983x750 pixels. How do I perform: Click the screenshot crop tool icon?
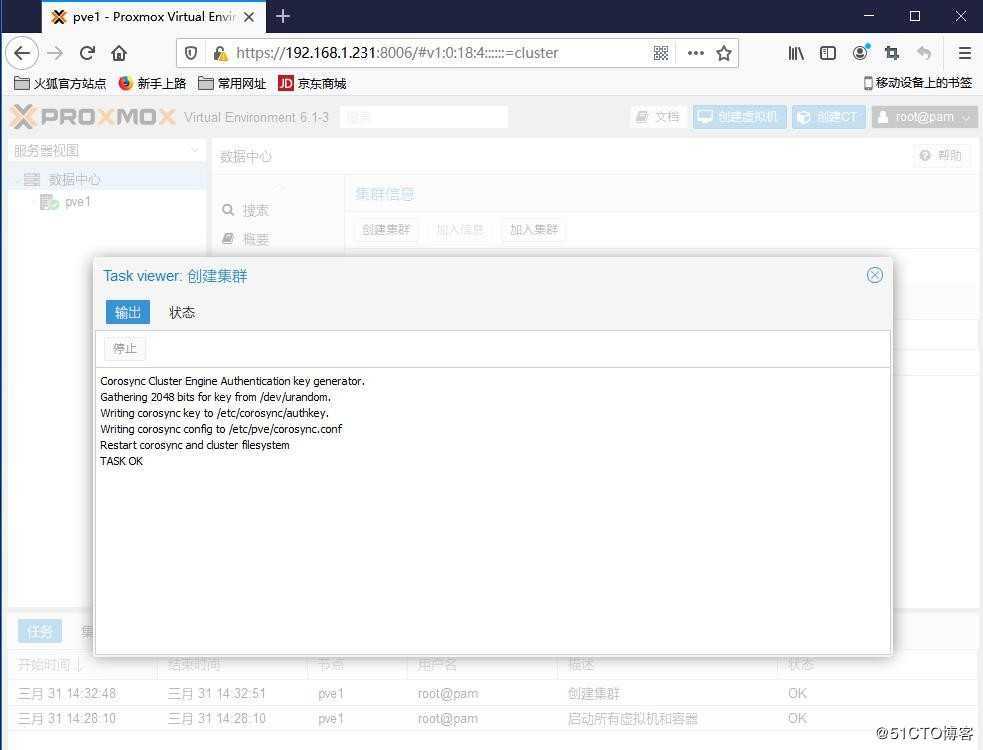pos(891,53)
